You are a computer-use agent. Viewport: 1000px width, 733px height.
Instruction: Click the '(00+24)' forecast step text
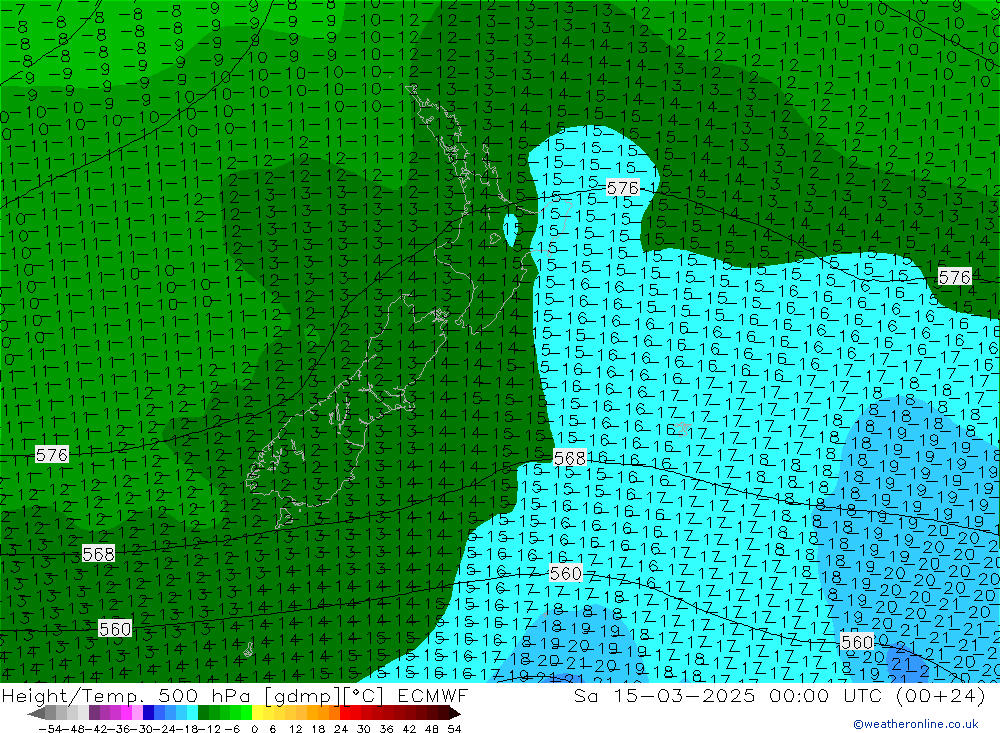pyautogui.click(x=941, y=696)
